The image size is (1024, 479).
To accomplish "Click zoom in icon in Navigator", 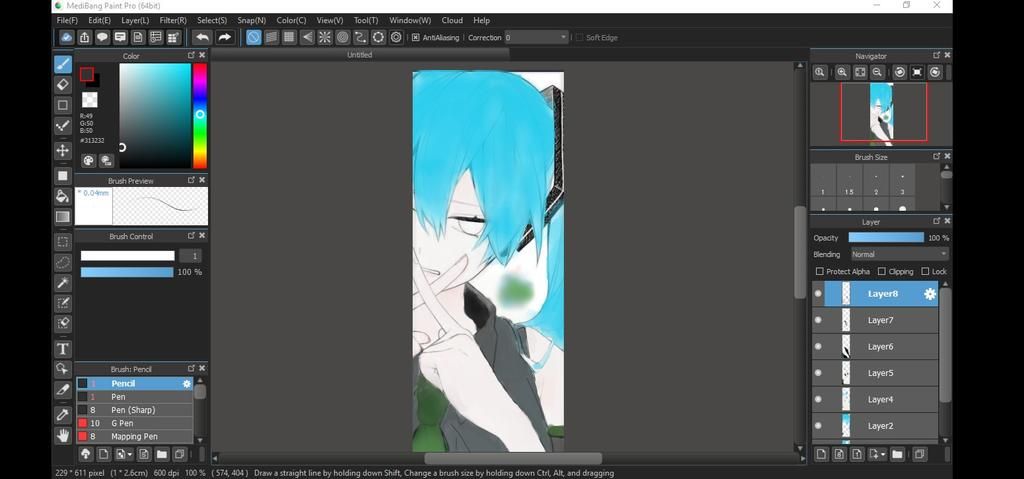I will pos(842,73).
